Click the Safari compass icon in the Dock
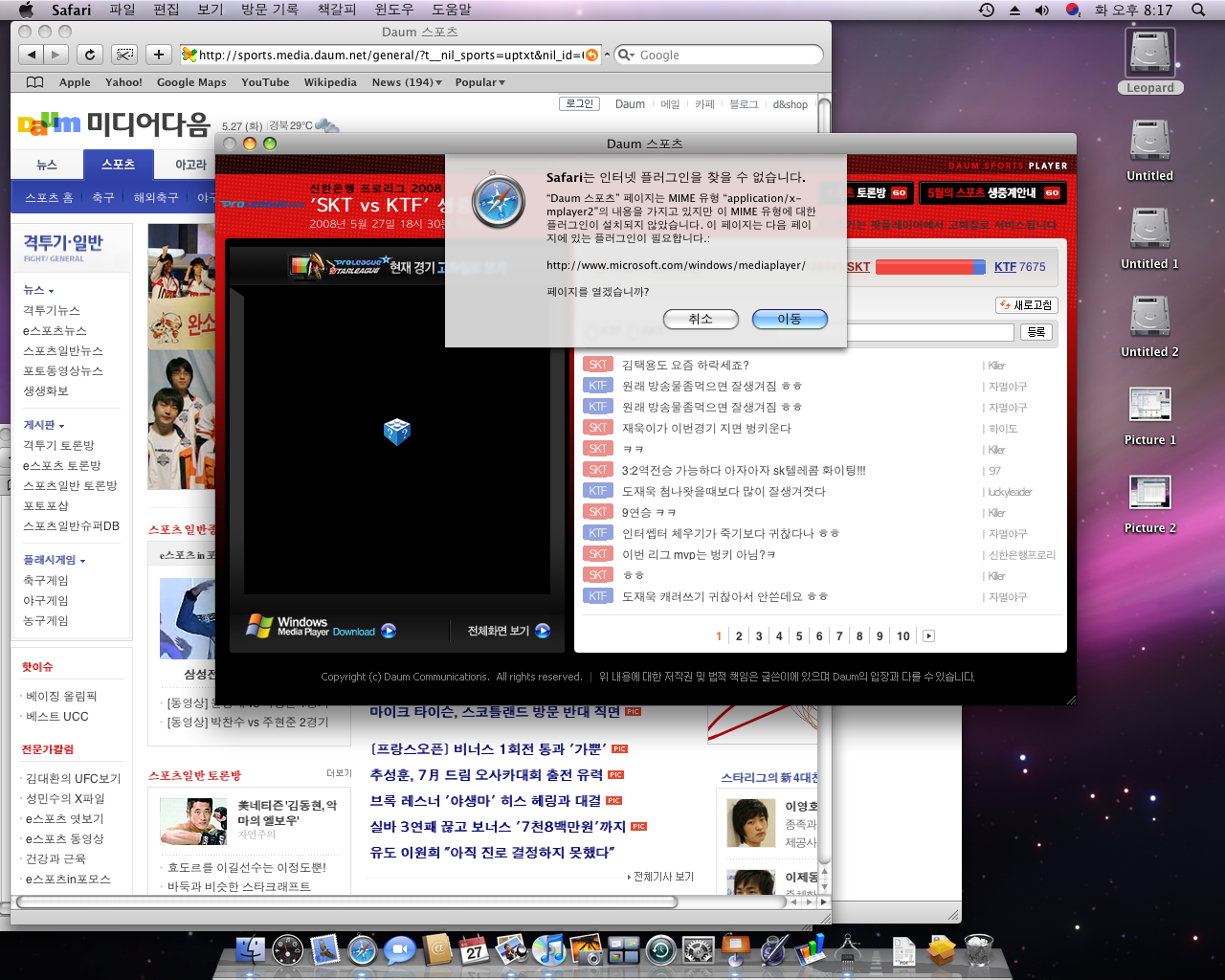 click(x=363, y=950)
